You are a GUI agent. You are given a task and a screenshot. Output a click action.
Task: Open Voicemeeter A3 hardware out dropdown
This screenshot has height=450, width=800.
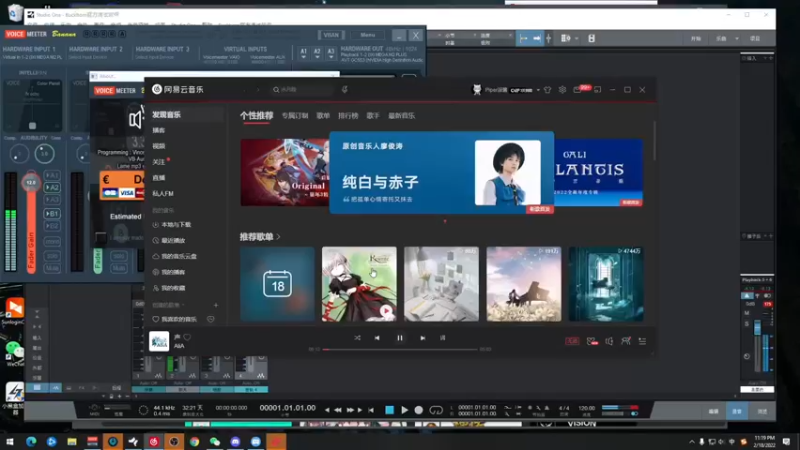(x=331, y=53)
